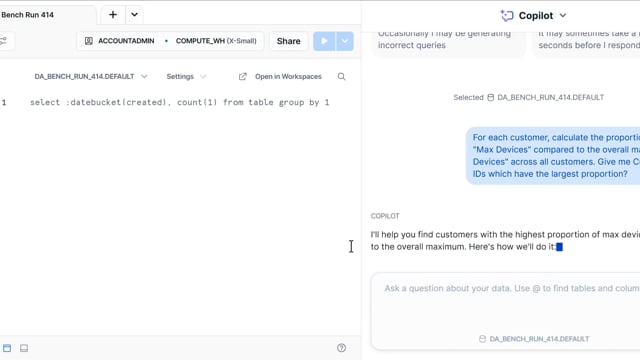Image resolution: width=640 pixels, height=360 pixels.
Task: Toggle the results pane layout icon
Action: [x=24, y=348]
